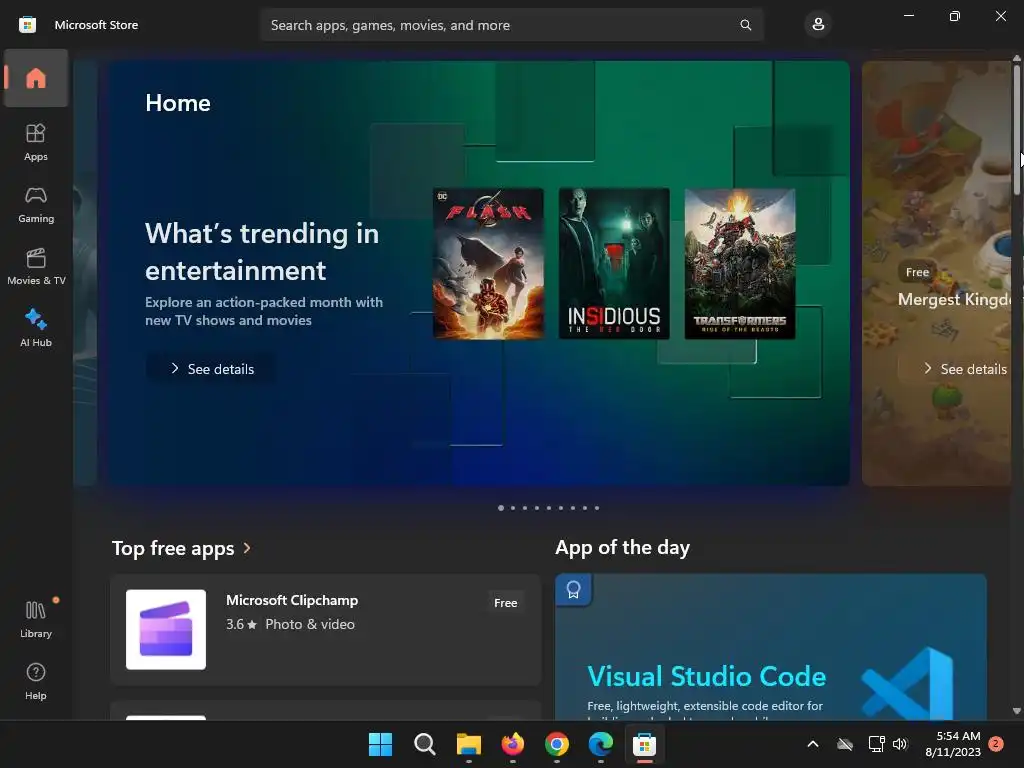Screen dimensions: 1024x768
Task: Click the Free label on Mergest Kingdom
Action: [x=917, y=272]
